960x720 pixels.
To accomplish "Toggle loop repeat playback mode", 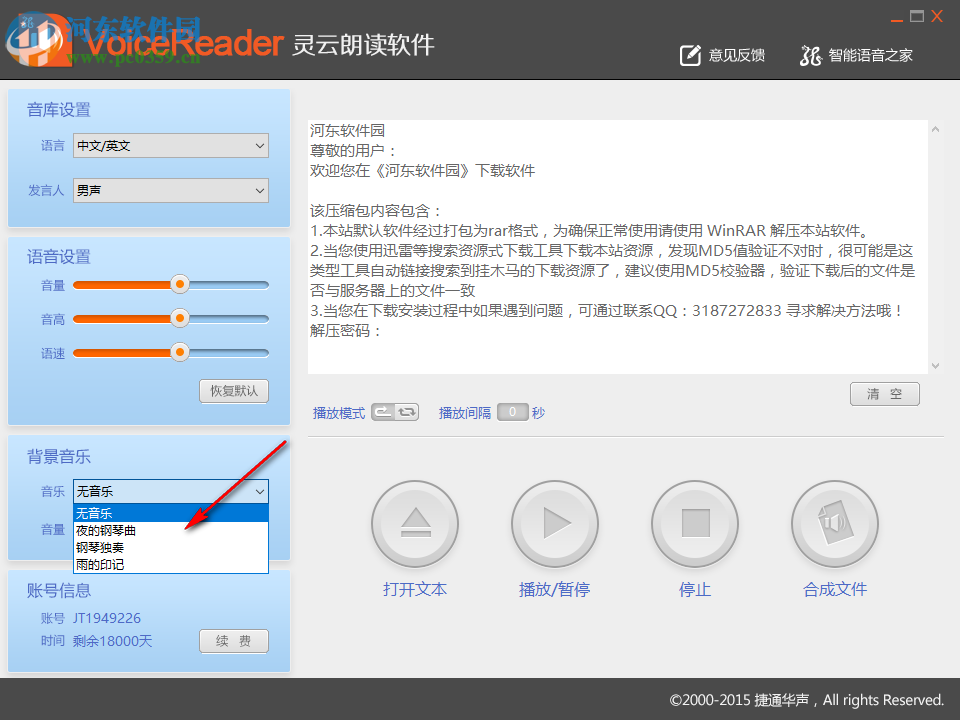I will click(x=408, y=411).
